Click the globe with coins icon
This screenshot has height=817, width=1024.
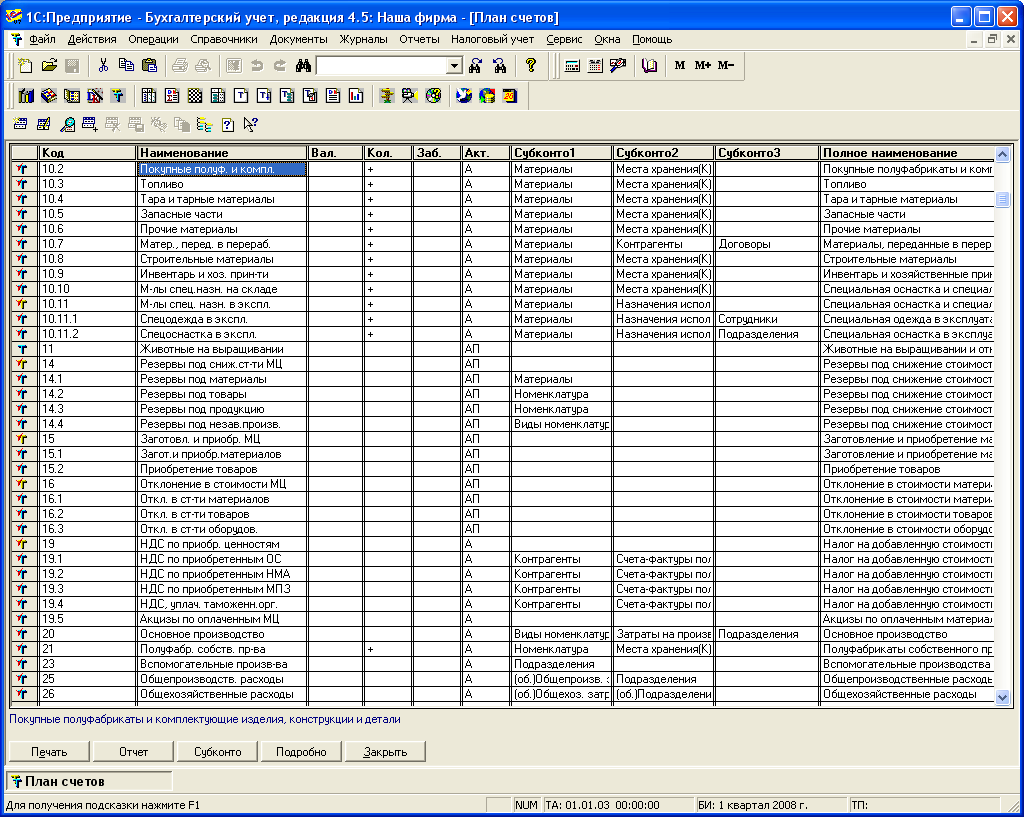(x=487, y=96)
